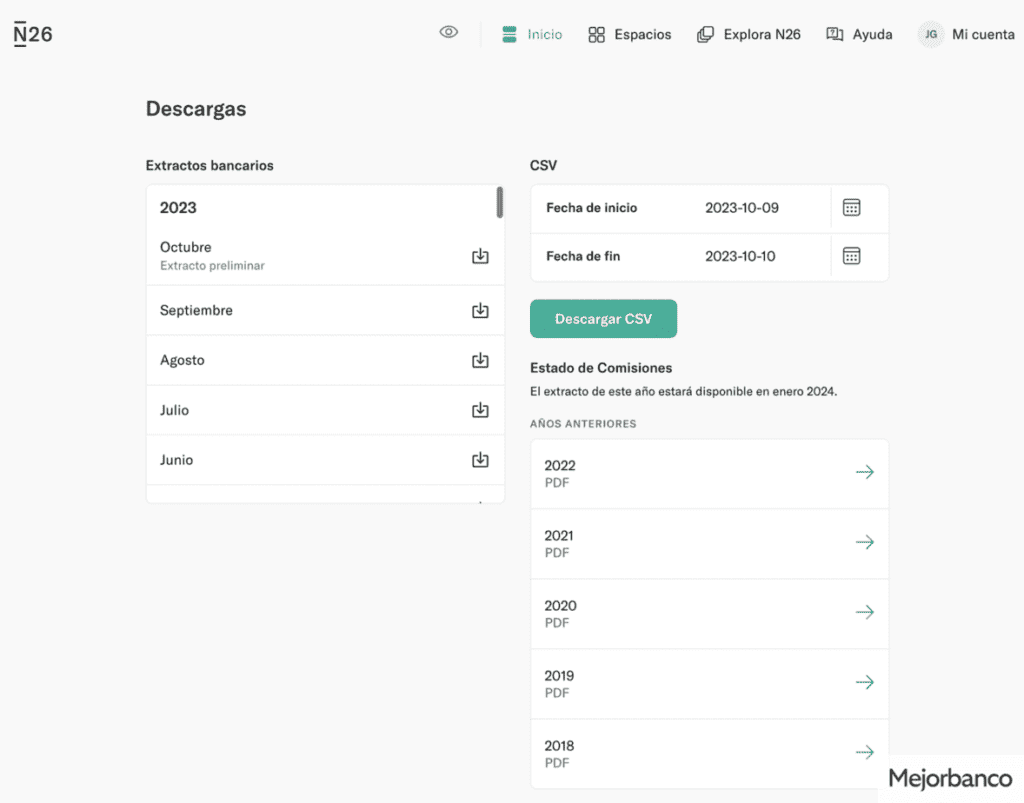Open calendar for Fecha de fin
This screenshot has height=803, width=1024.
point(851,256)
